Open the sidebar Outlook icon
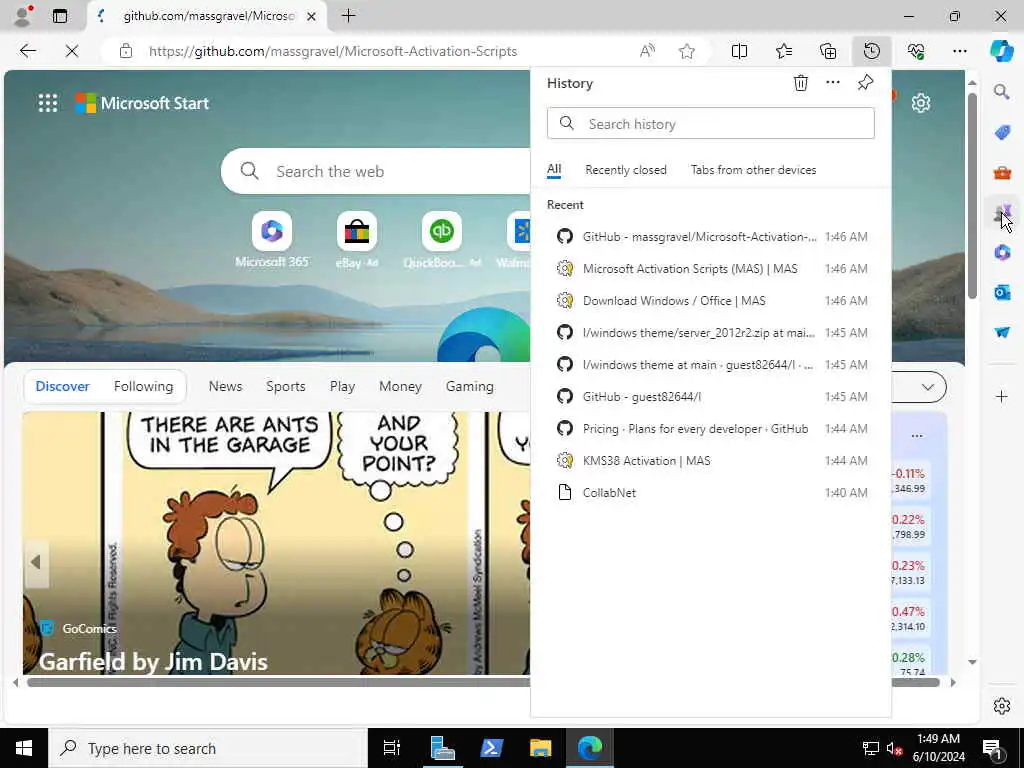Screen dimensions: 1024x768 (x=1002, y=292)
